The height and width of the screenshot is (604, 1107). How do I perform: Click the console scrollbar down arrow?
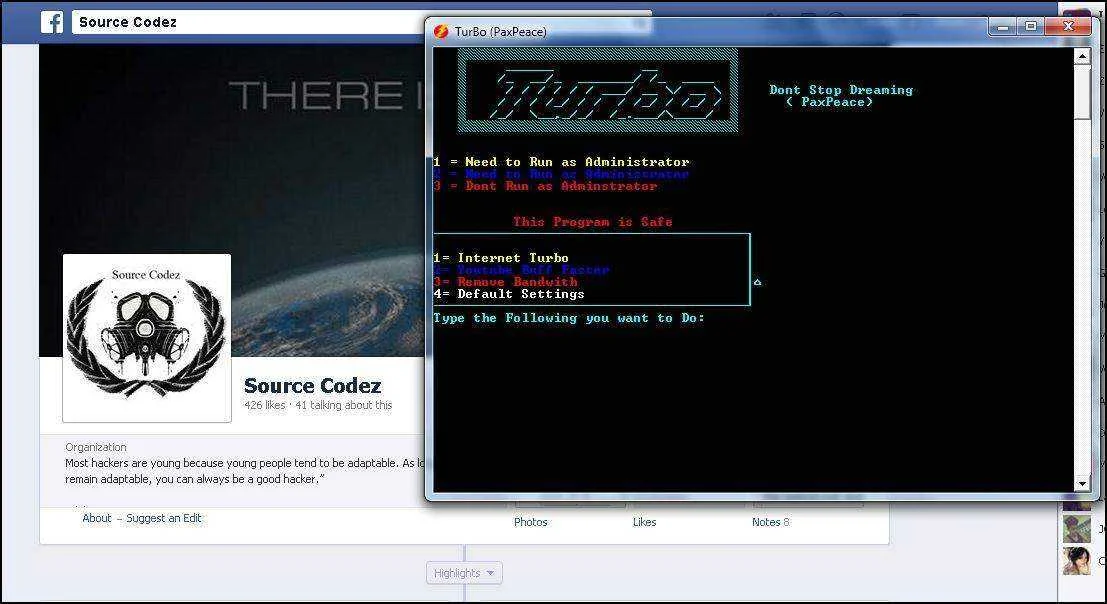pyautogui.click(x=1082, y=483)
